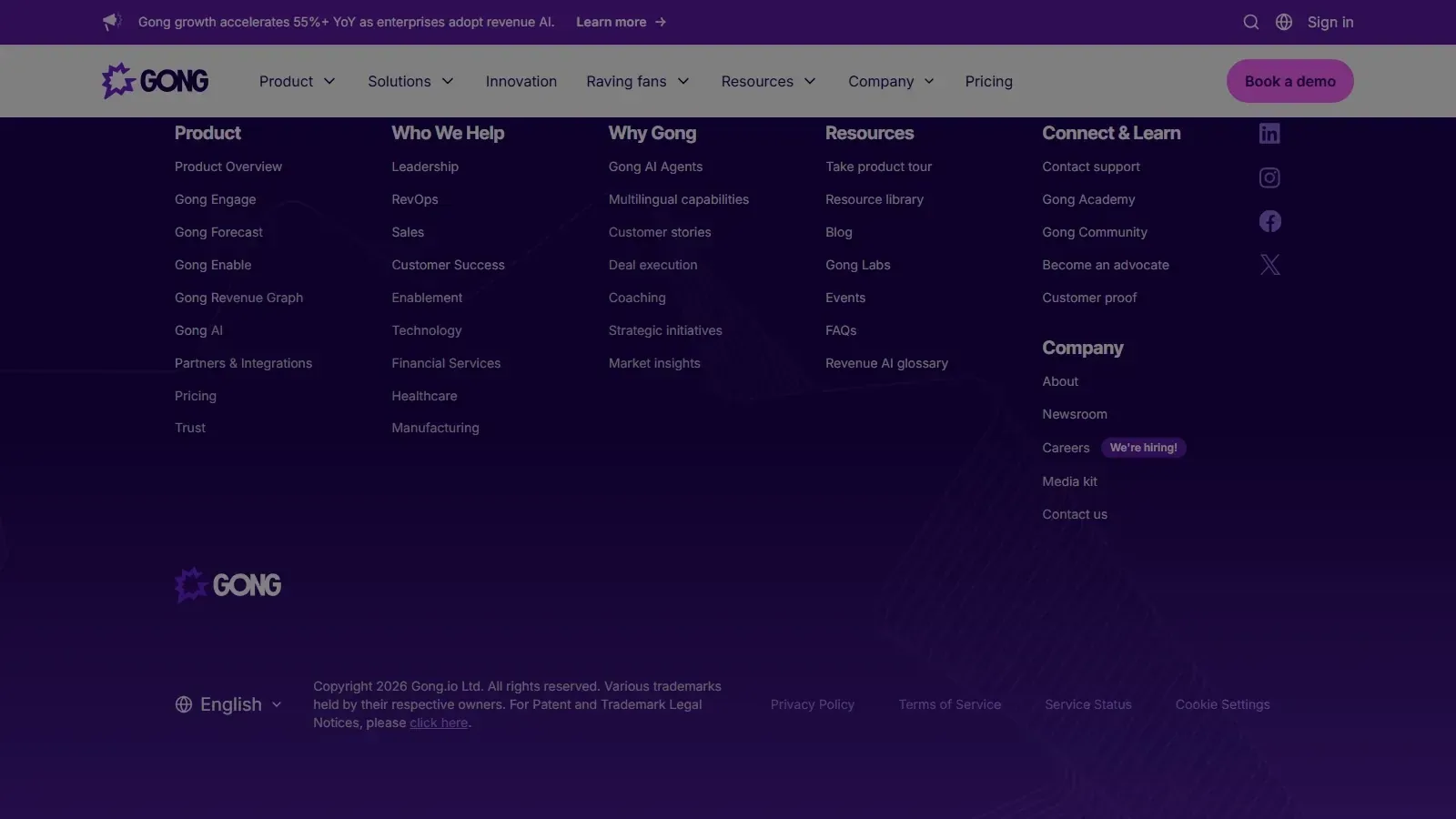Open Gong AI Agents link

tap(655, 167)
